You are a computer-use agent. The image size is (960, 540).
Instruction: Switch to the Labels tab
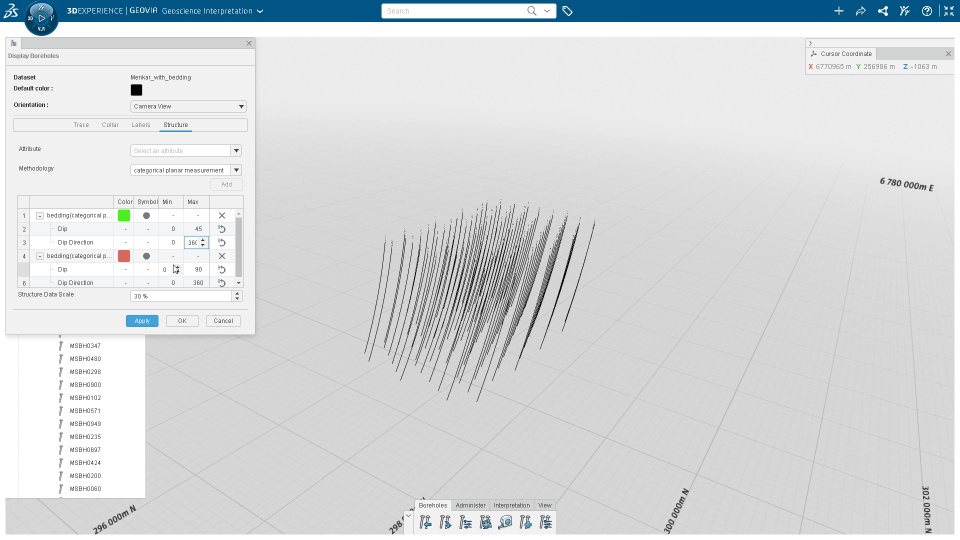[141, 125]
